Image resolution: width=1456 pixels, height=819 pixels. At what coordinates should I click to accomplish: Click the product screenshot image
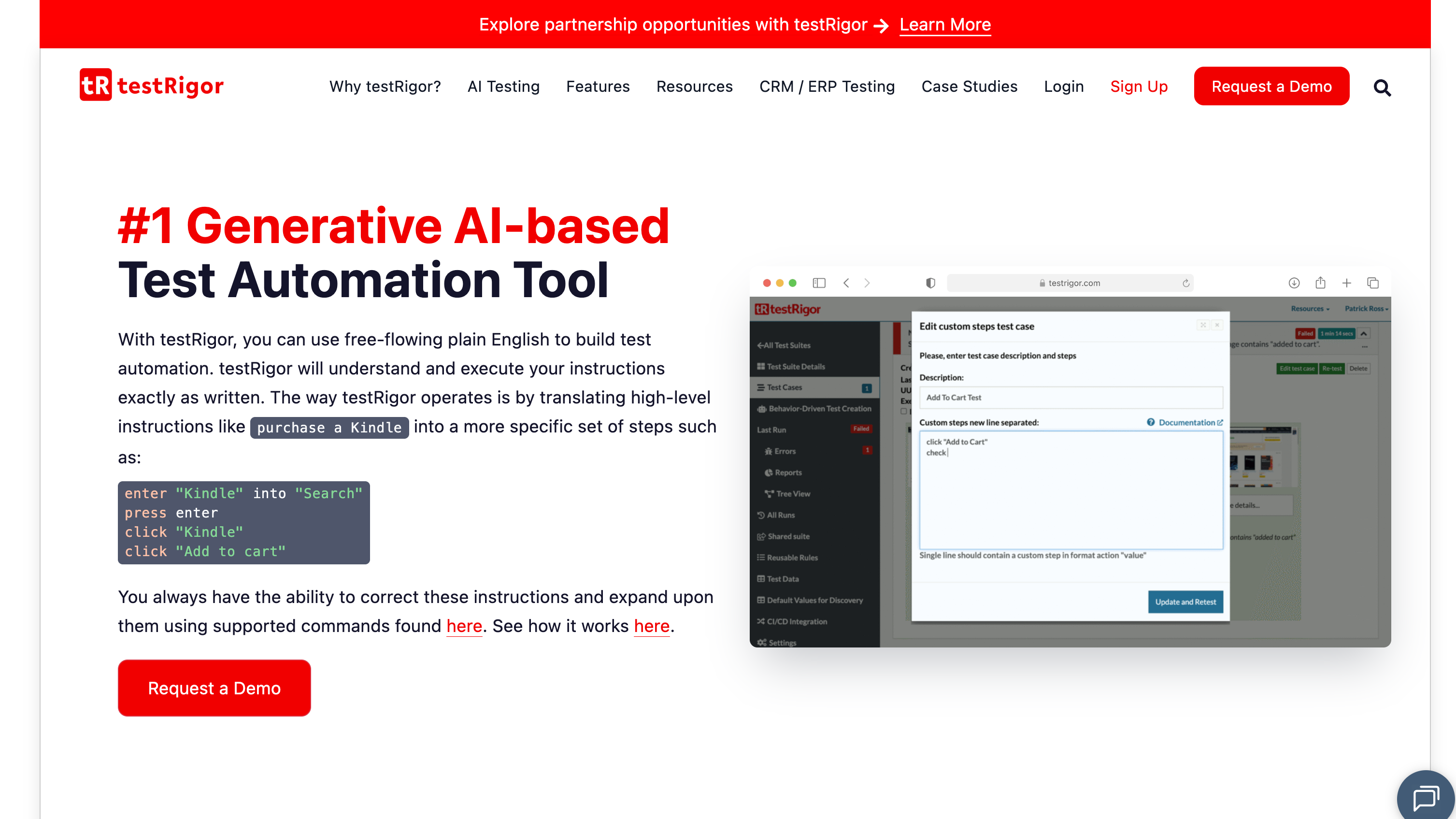pos(1070,457)
